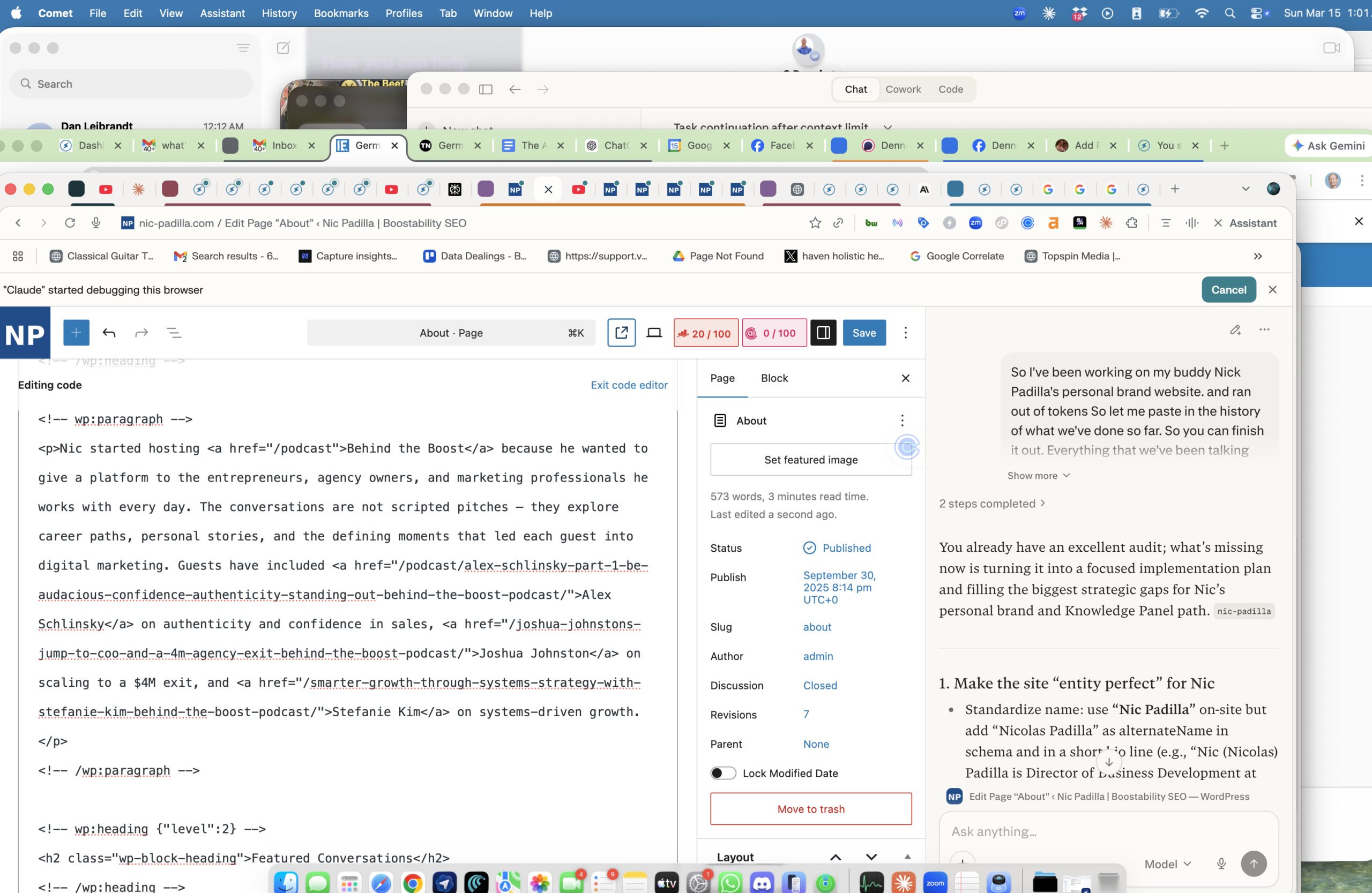Viewport: 1372px width, 893px height.
Task: Click the view page external link icon
Action: (x=621, y=333)
